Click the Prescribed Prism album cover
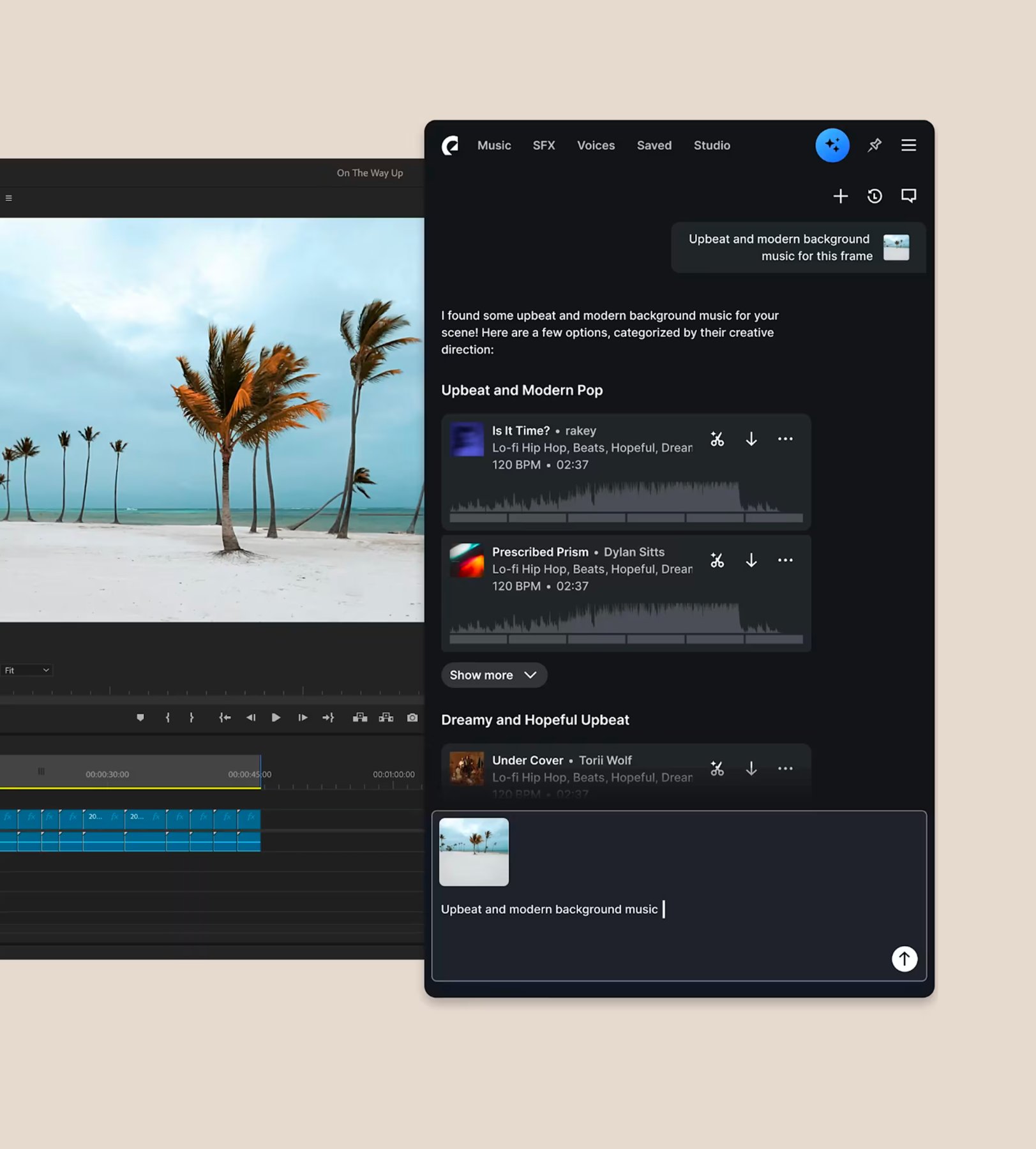 click(467, 560)
